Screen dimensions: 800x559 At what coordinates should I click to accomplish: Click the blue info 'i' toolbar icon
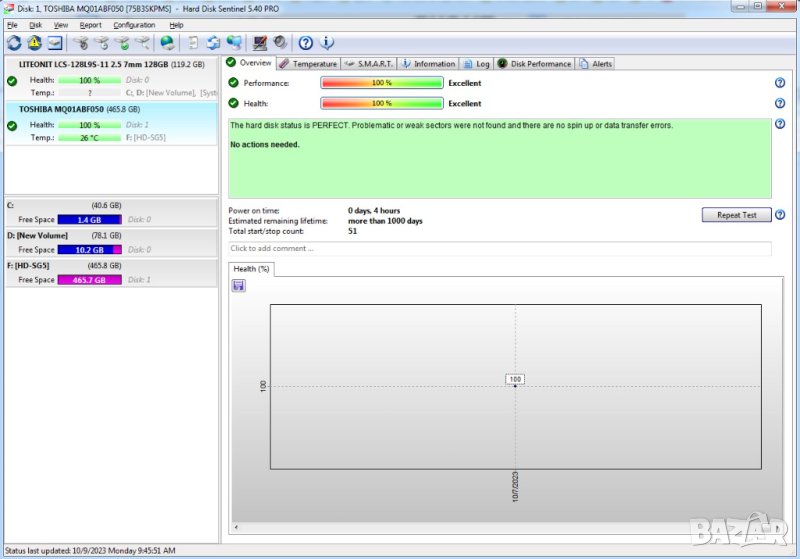[326, 43]
